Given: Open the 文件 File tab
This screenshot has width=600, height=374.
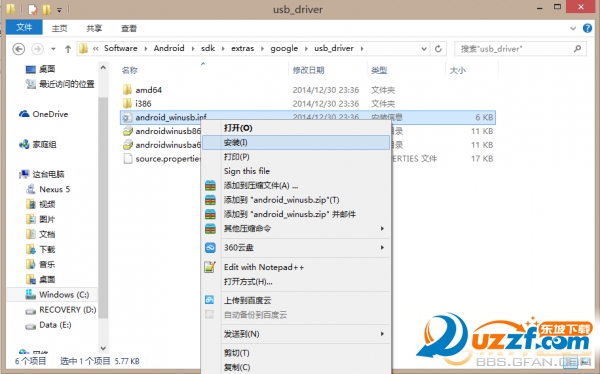Looking at the screenshot, I should [24, 27].
